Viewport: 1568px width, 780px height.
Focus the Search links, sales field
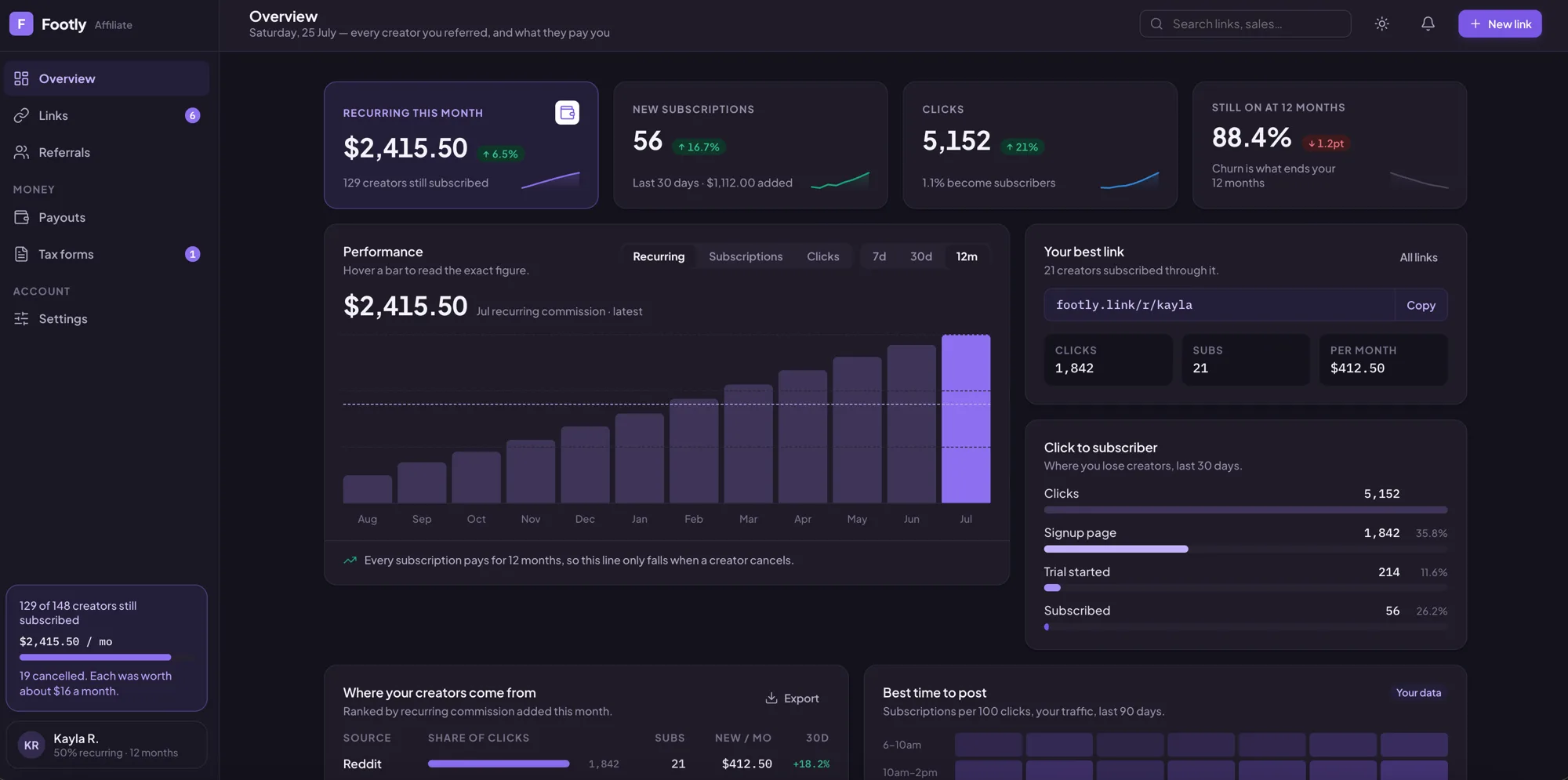[x=1245, y=24]
